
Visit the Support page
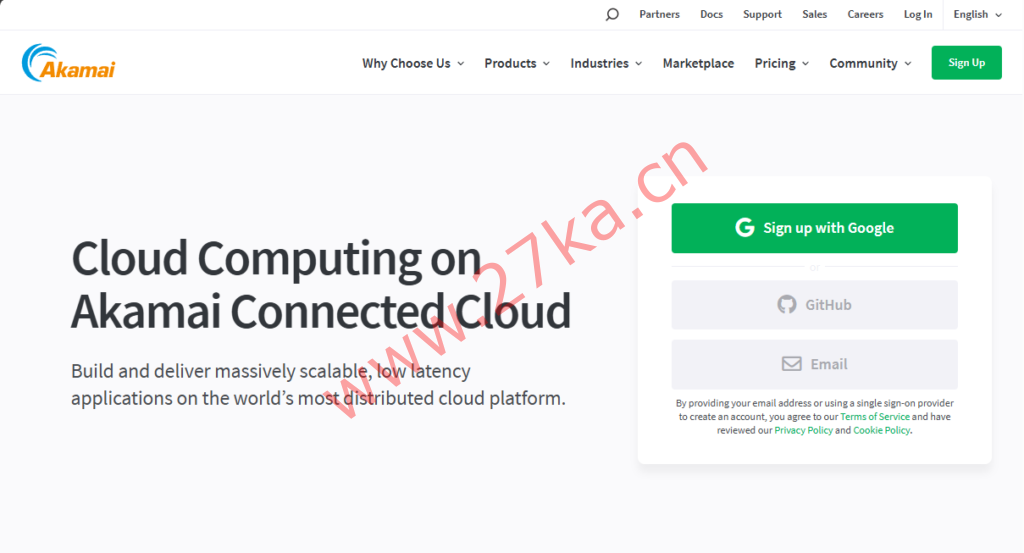(x=762, y=14)
